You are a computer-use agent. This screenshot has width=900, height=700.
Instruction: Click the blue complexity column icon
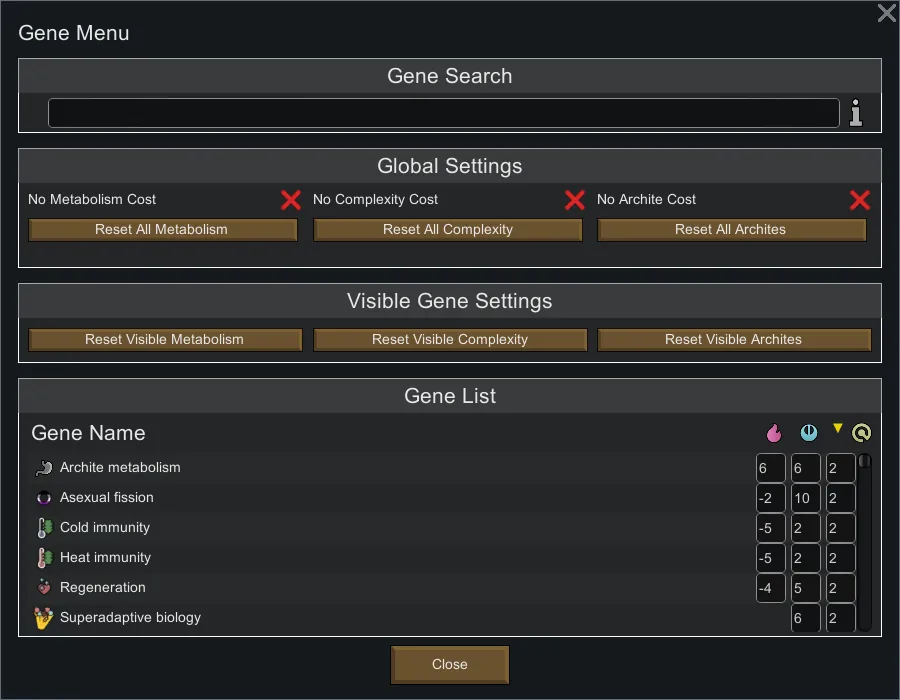click(x=809, y=433)
